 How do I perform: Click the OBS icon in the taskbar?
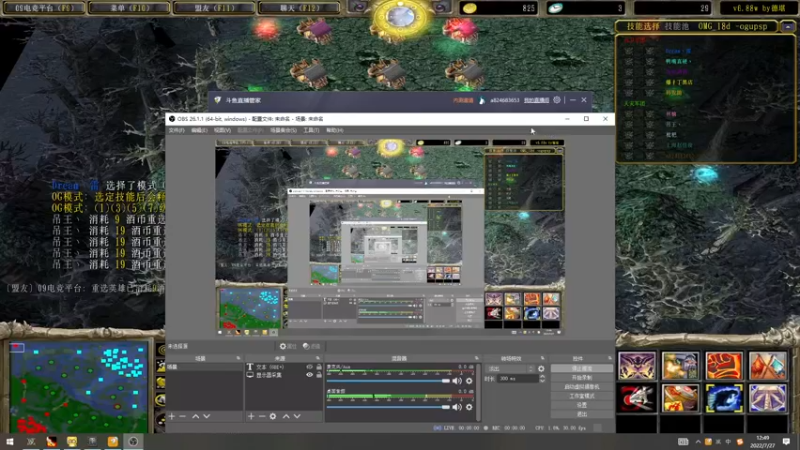tap(133, 442)
